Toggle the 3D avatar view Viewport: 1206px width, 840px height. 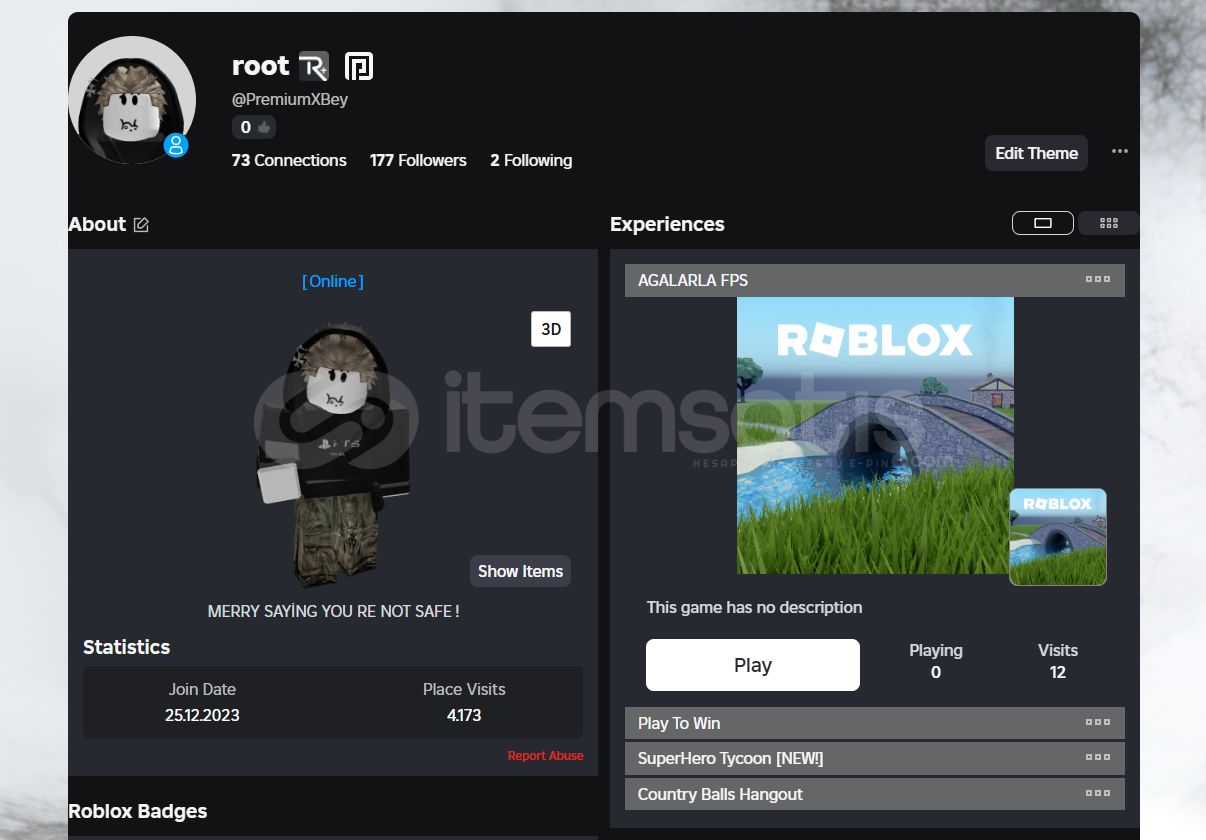551,329
